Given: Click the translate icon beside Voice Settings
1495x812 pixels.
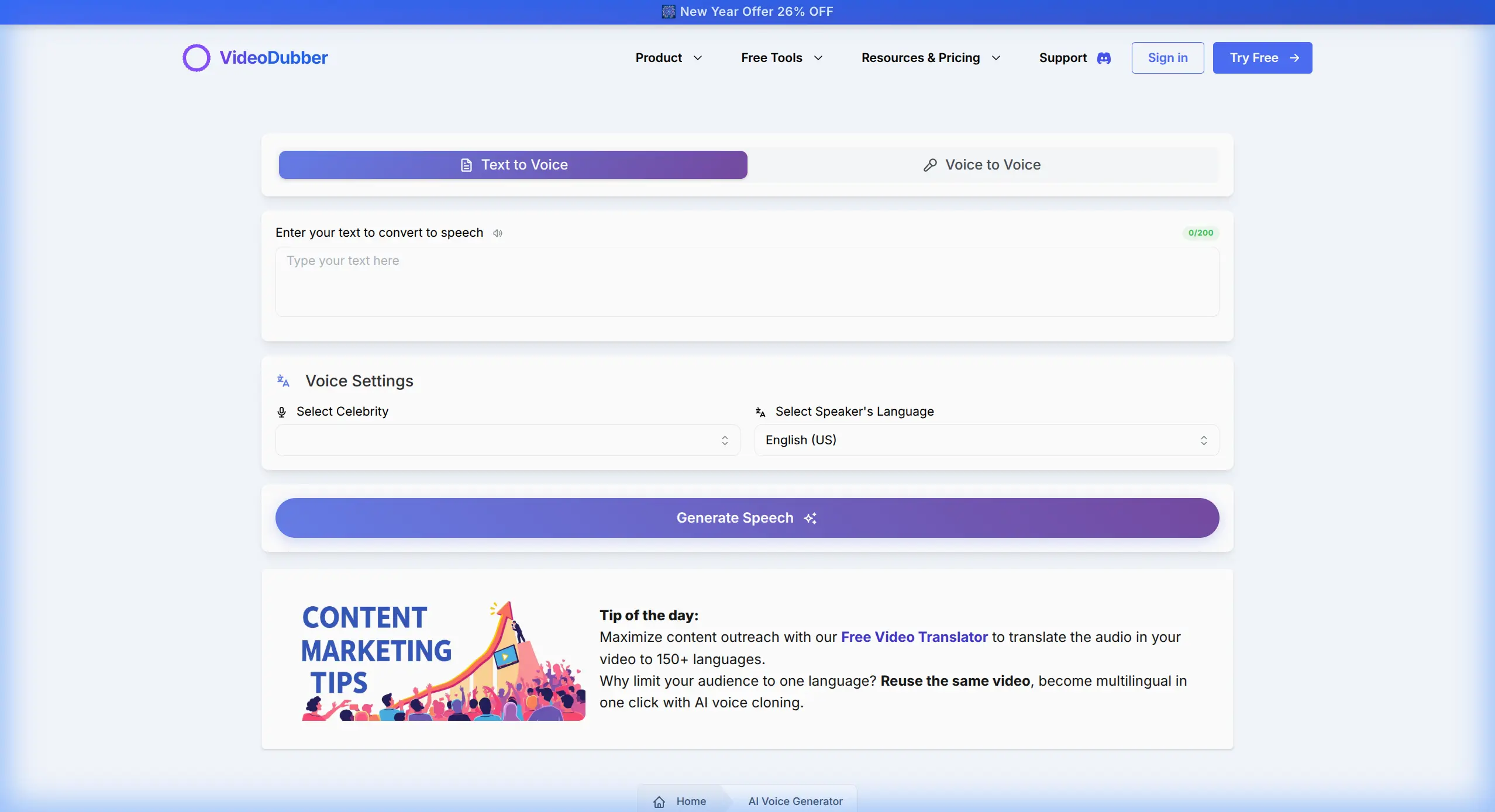Looking at the screenshot, I should tap(284, 381).
